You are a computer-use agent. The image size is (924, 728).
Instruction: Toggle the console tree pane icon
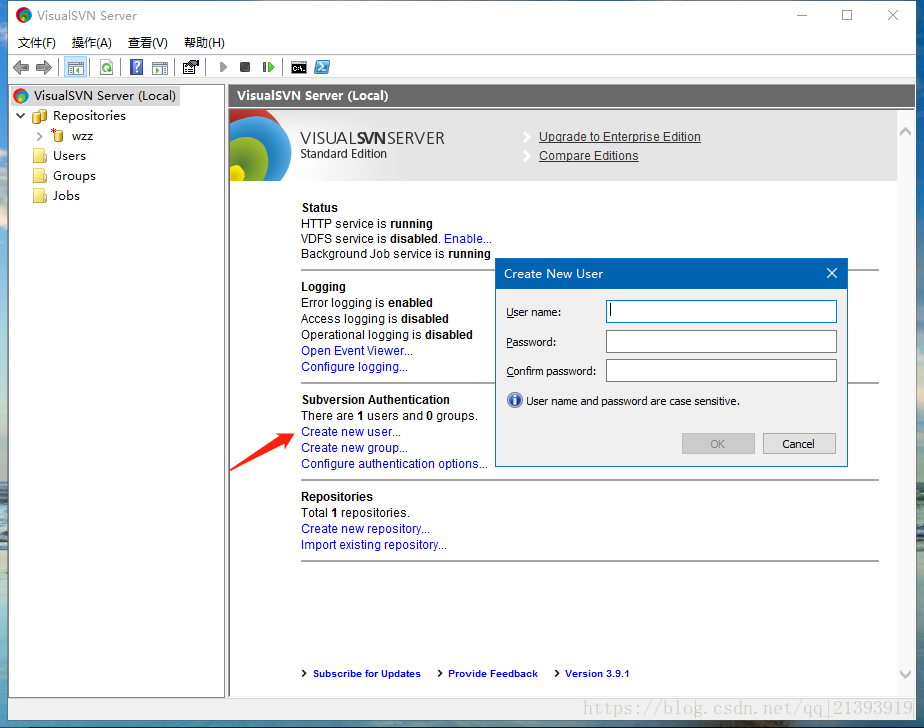pyautogui.click(x=75, y=68)
